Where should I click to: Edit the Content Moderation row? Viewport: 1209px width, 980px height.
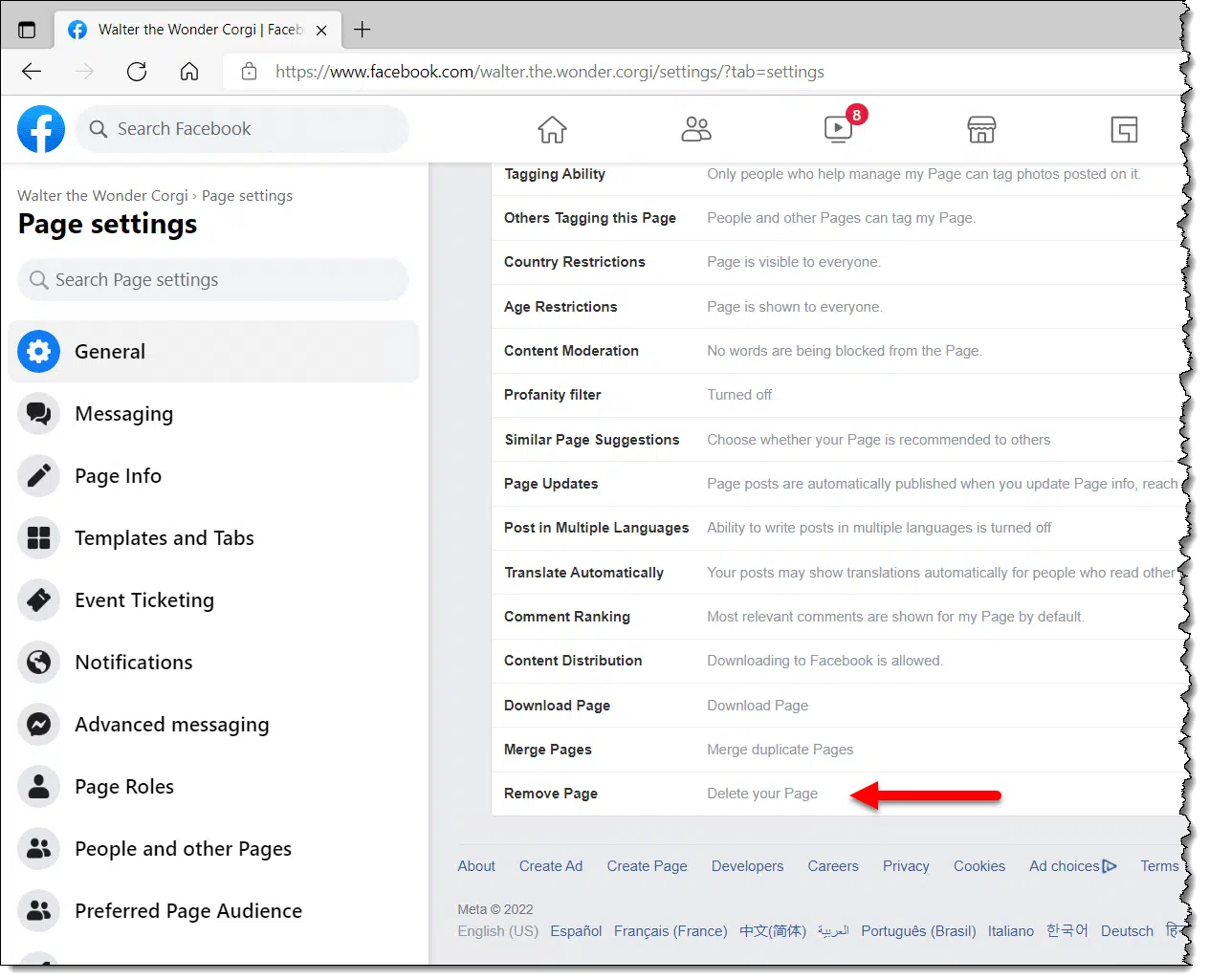click(838, 351)
